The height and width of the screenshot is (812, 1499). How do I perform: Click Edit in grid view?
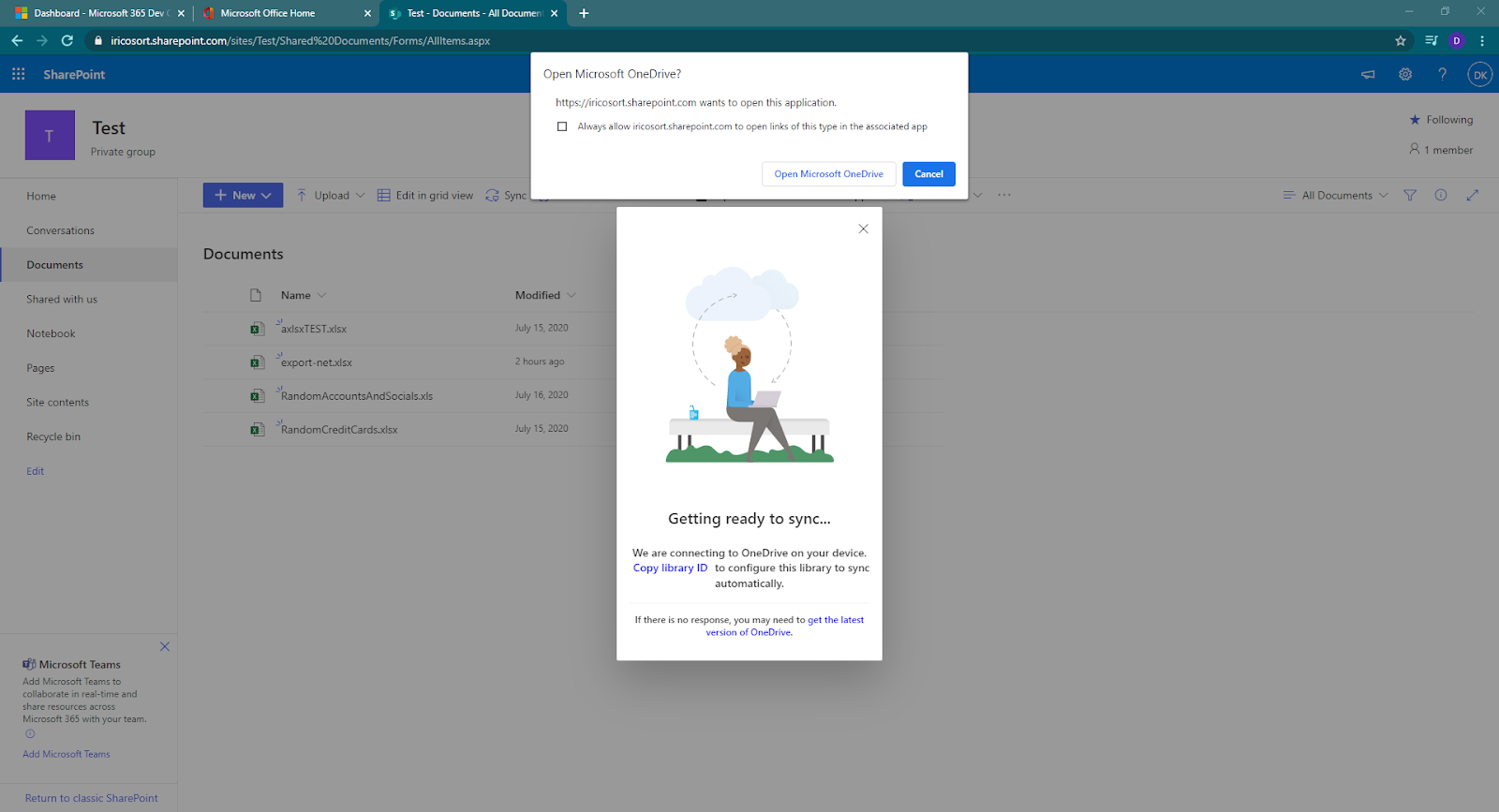[425, 195]
